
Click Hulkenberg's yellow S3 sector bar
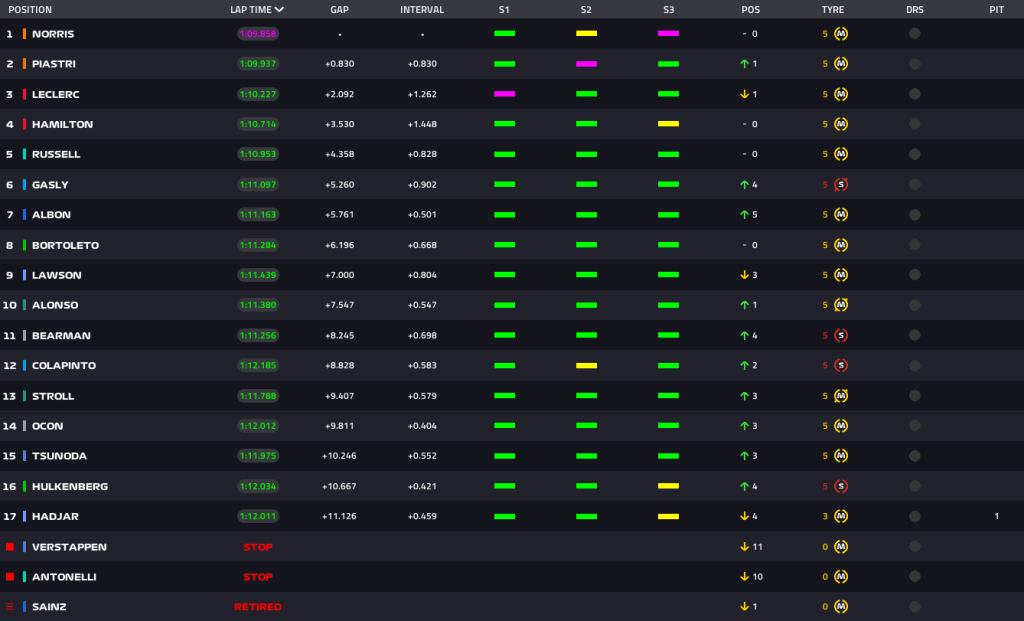pyautogui.click(x=668, y=486)
